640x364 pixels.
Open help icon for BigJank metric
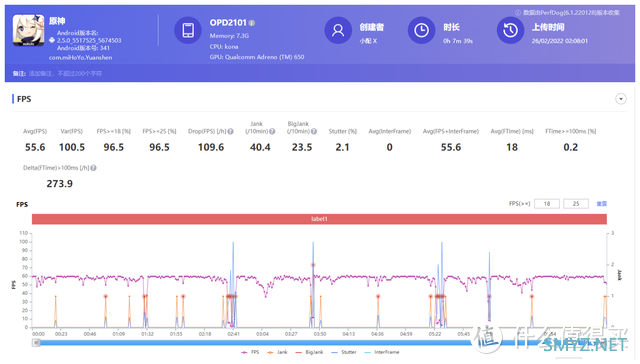[x=314, y=131]
